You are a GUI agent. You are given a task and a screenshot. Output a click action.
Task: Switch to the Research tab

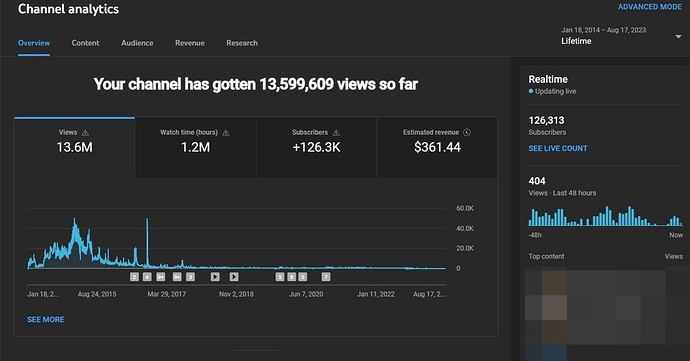pyautogui.click(x=242, y=43)
